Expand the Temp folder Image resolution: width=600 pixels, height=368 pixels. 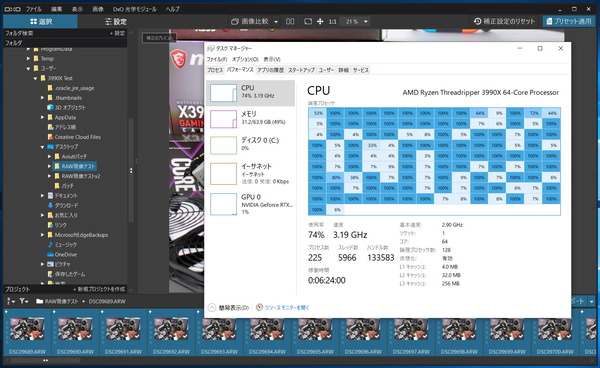28,59
